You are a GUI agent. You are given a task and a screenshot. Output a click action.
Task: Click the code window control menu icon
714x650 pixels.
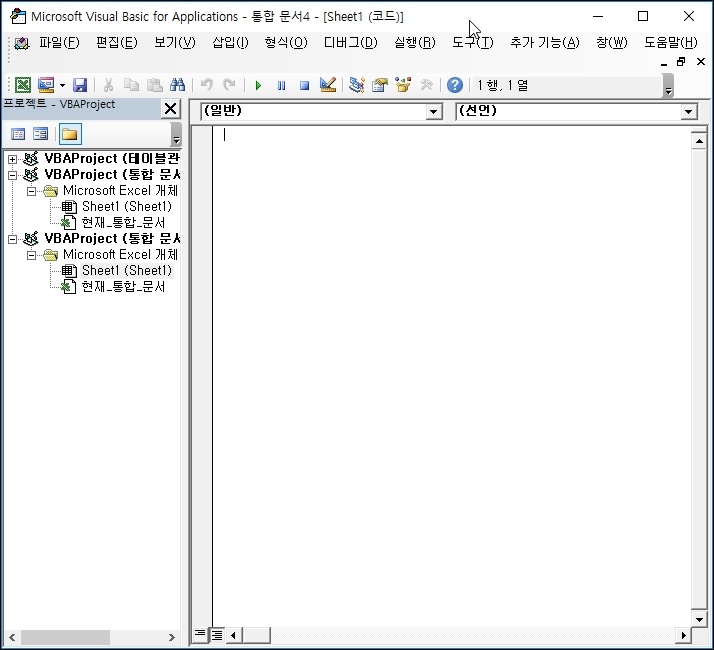[x=21, y=43]
